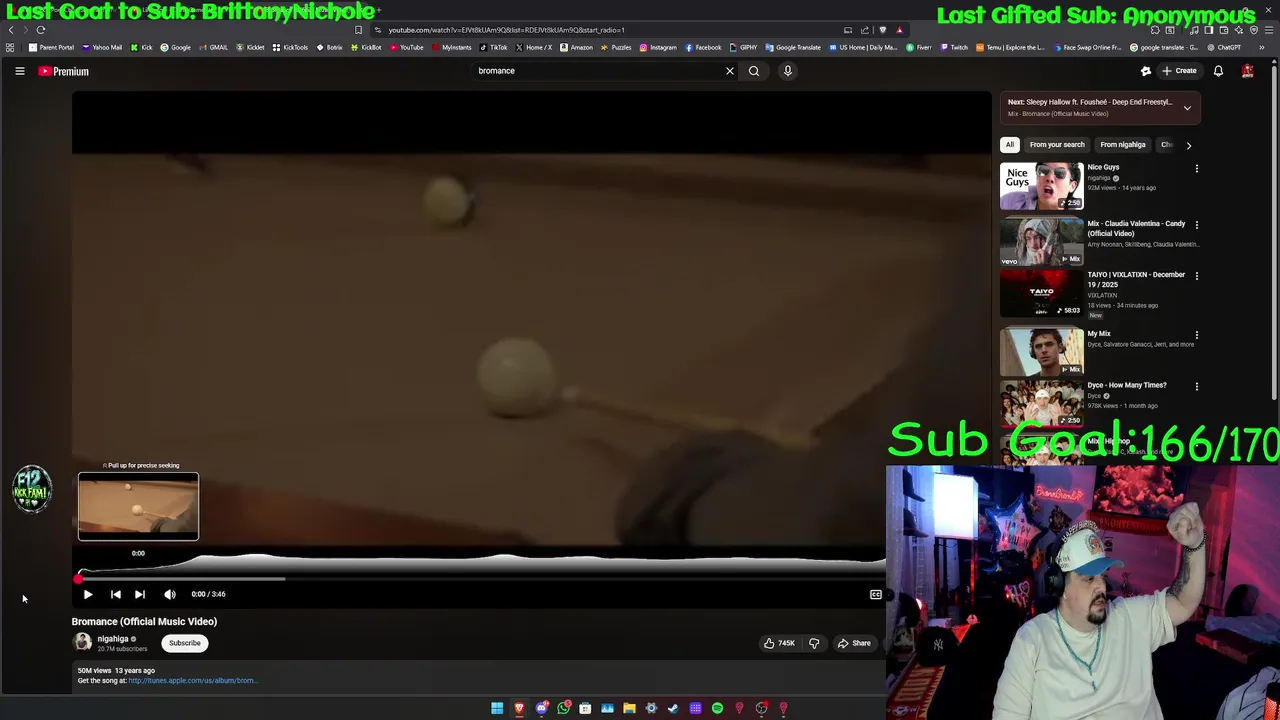Open bookmarks bar apps grid icon

(10, 47)
